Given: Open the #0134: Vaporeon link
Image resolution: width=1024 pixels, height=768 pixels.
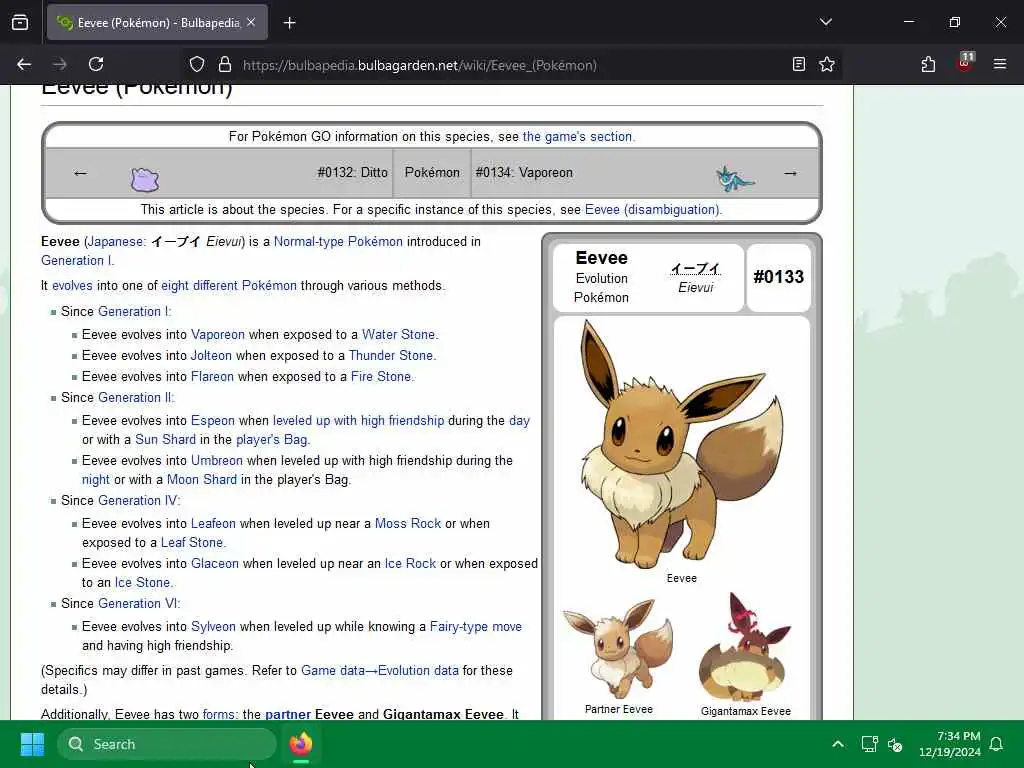Looking at the screenshot, I should (x=524, y=172).
